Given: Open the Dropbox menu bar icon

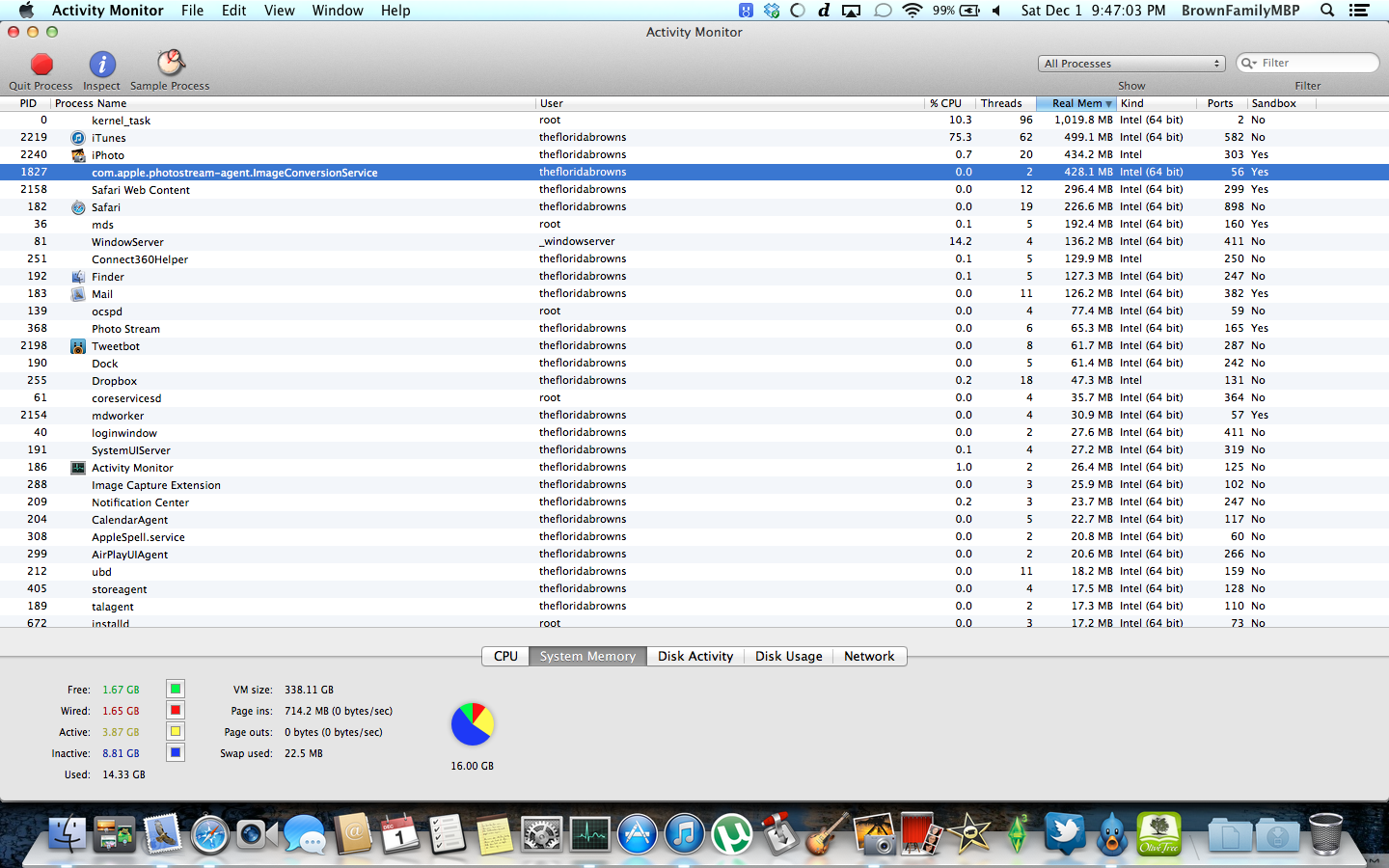Looking at the screenshot, I should click(772, 11).
